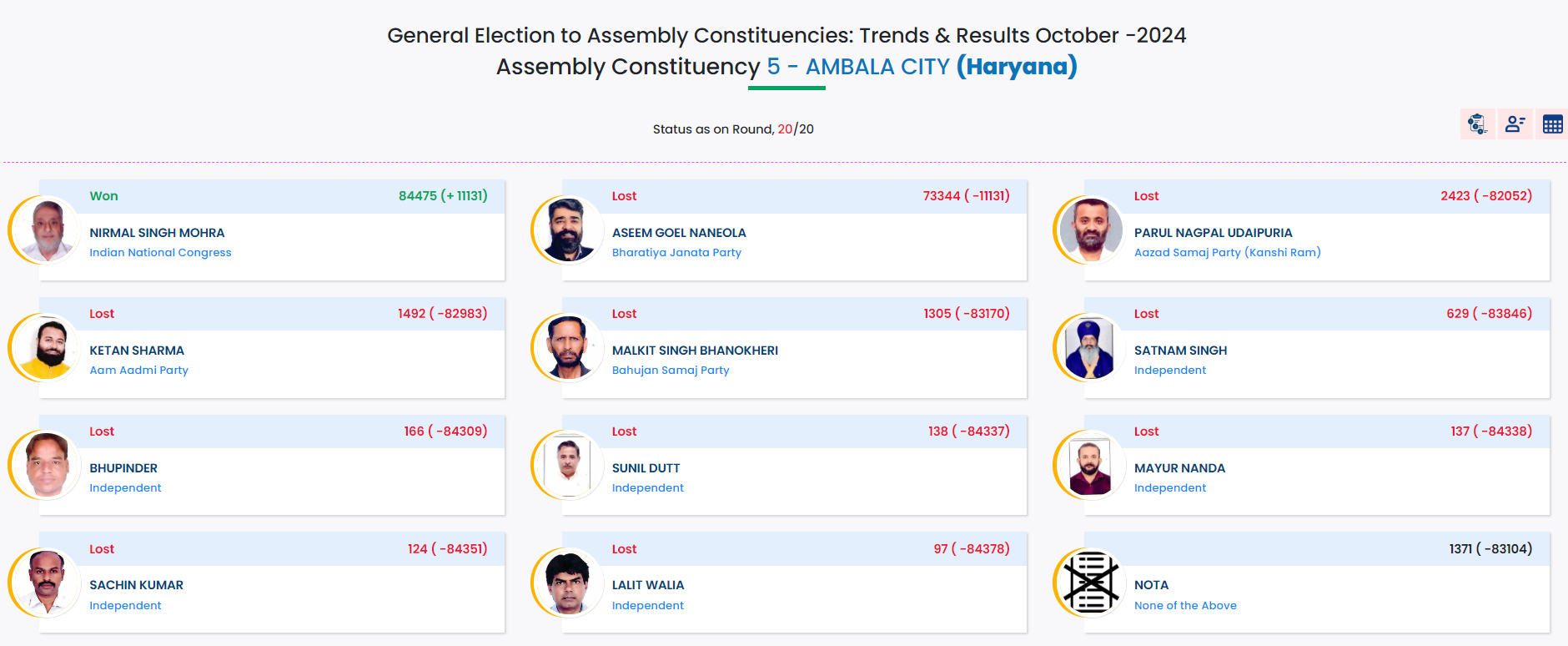
Task: Select Parul Nagpal Udaipuria's photo
Action: (1091, 230)
